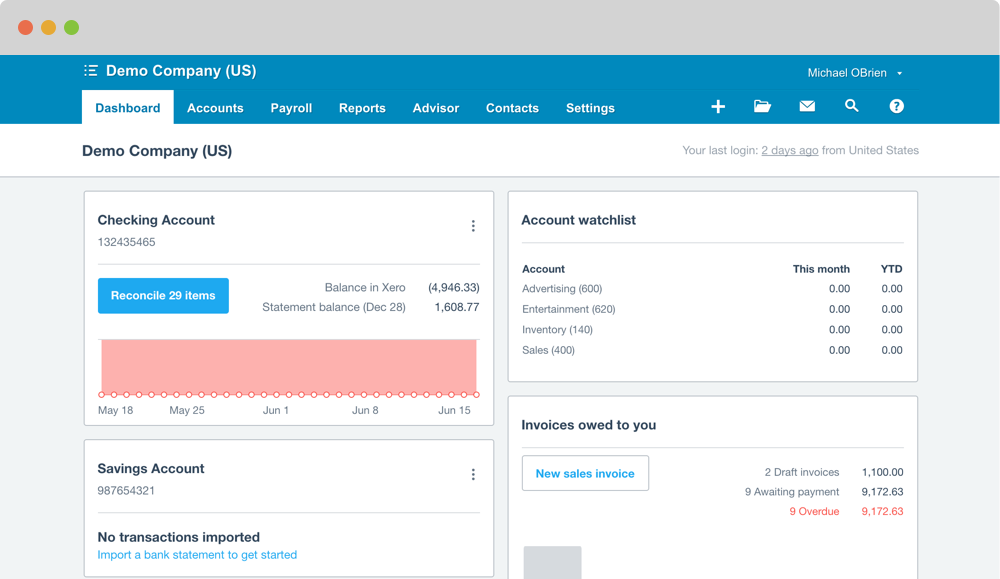Screen dimensions: 1000x579
Task: Open Checking Account three-dot options menu
Action: (473, 226)
